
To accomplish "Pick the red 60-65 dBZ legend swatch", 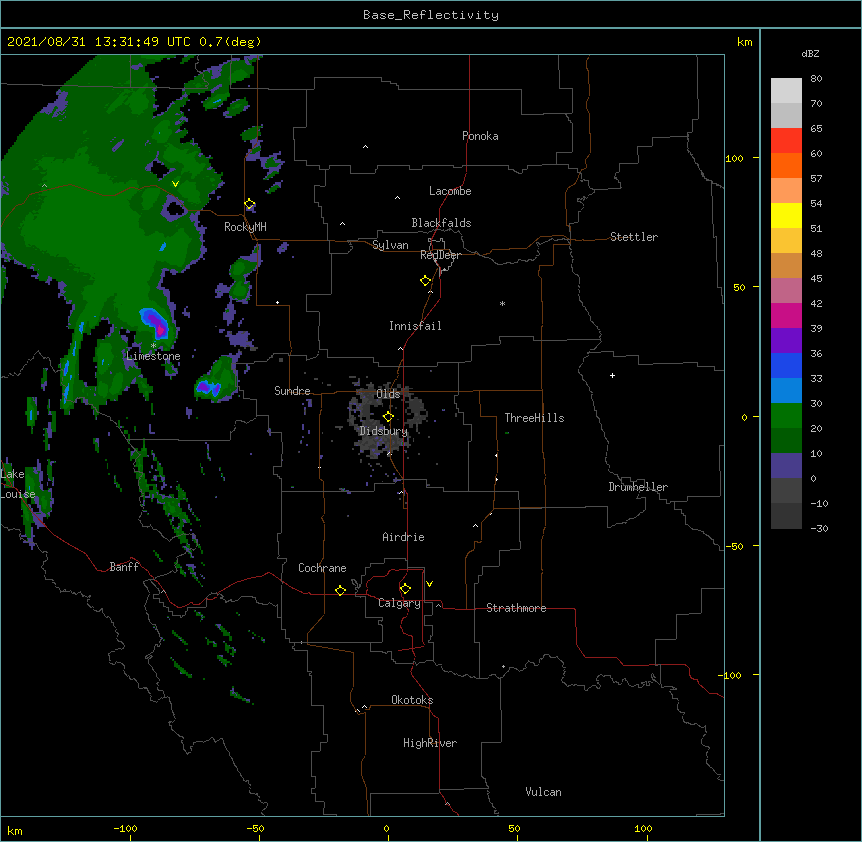I will (786, 140).
